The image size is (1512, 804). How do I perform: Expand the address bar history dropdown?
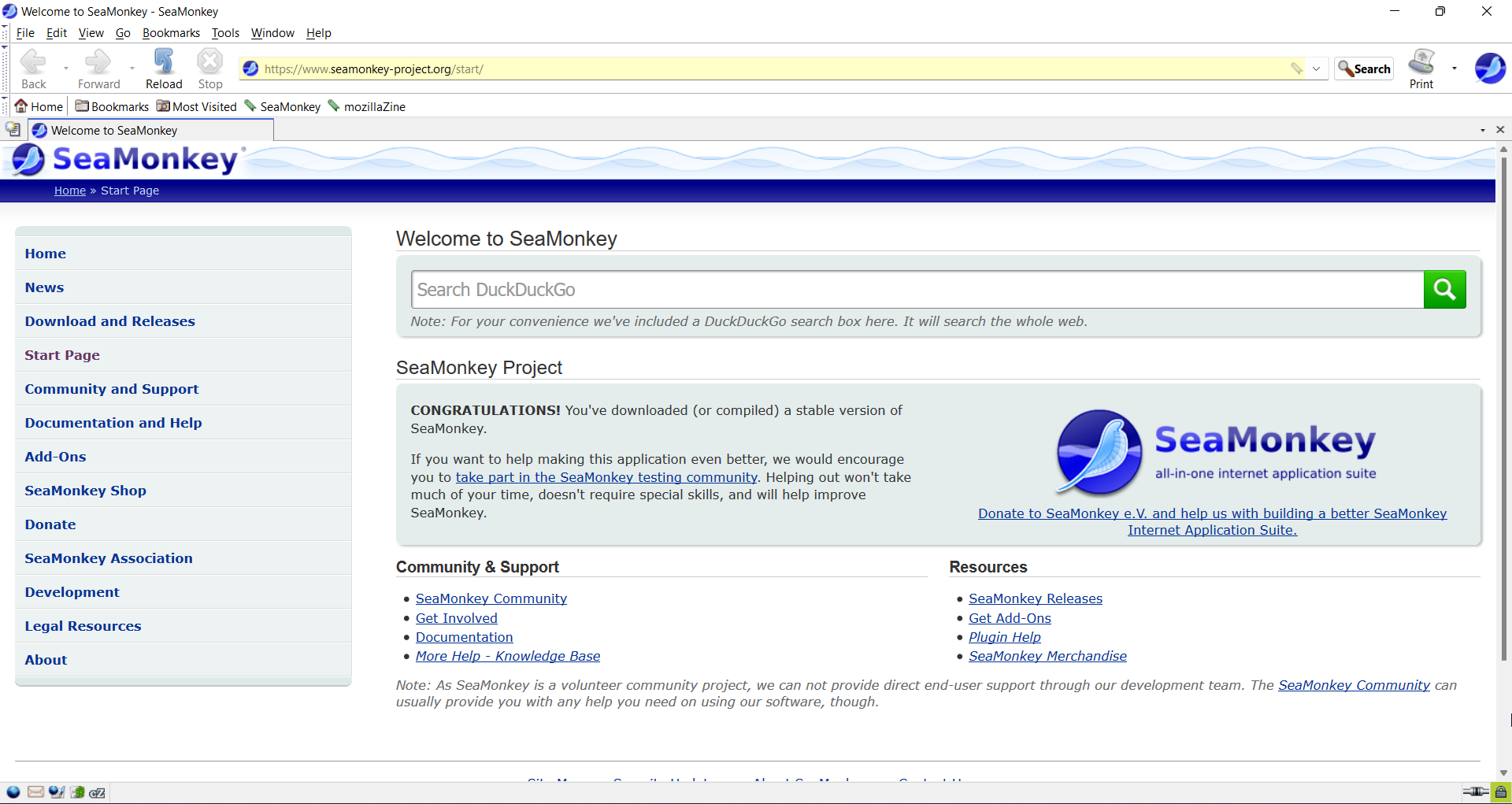(x=1316, y=69)
